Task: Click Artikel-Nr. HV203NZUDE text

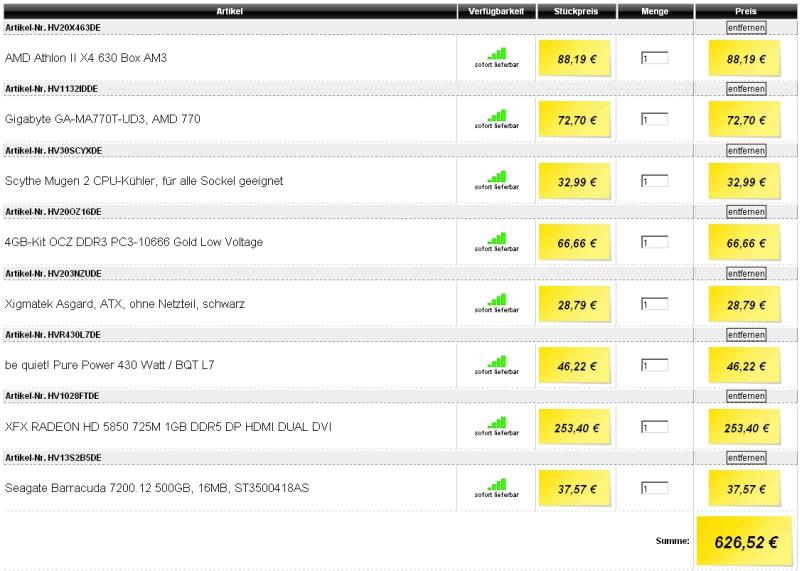Action: click(53, 274)
